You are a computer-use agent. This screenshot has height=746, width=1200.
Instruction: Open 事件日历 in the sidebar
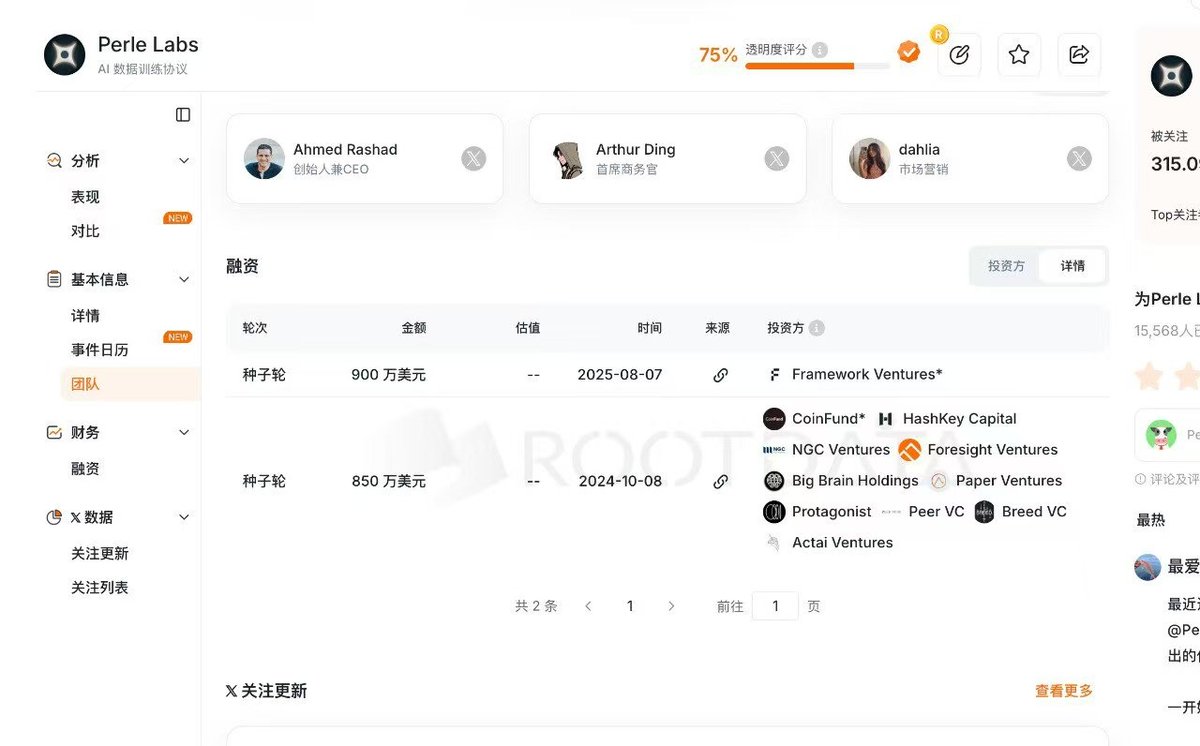(x=99, y=350)
